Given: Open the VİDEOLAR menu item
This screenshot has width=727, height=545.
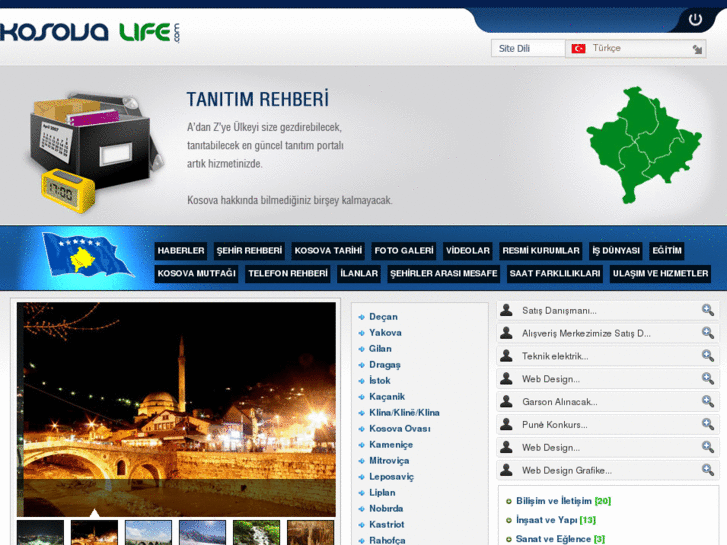Looking at the screenshot, I should coord(468,250).
